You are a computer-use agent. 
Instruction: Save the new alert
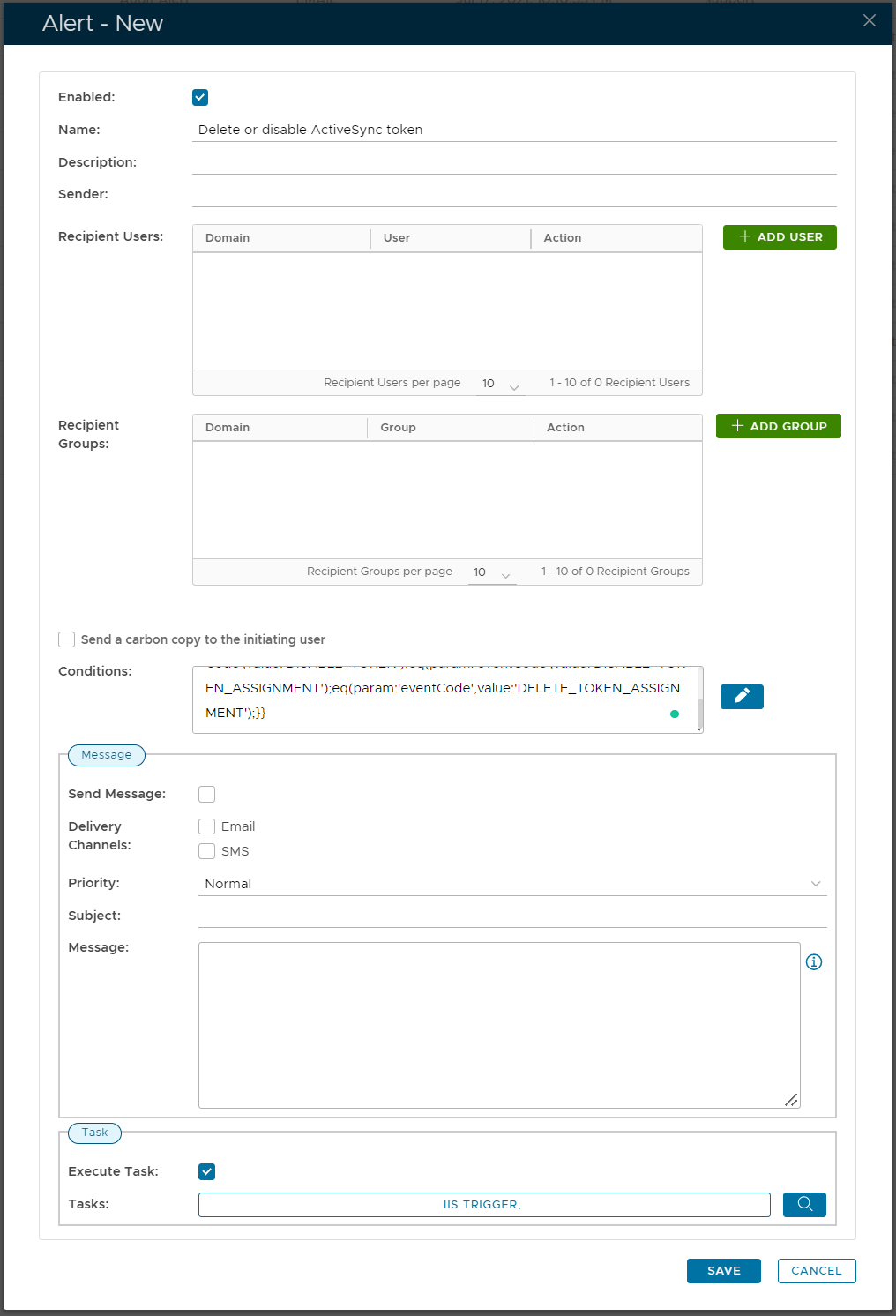coord(723,1271)
